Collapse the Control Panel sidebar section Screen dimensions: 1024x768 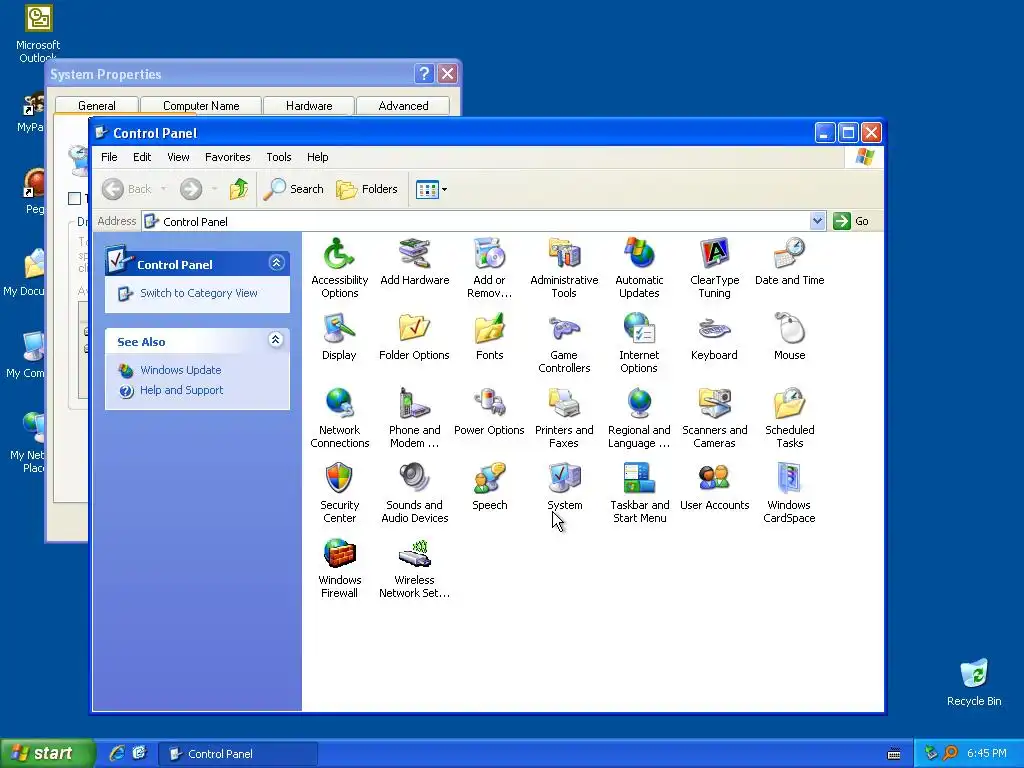[x=276, y=263]
